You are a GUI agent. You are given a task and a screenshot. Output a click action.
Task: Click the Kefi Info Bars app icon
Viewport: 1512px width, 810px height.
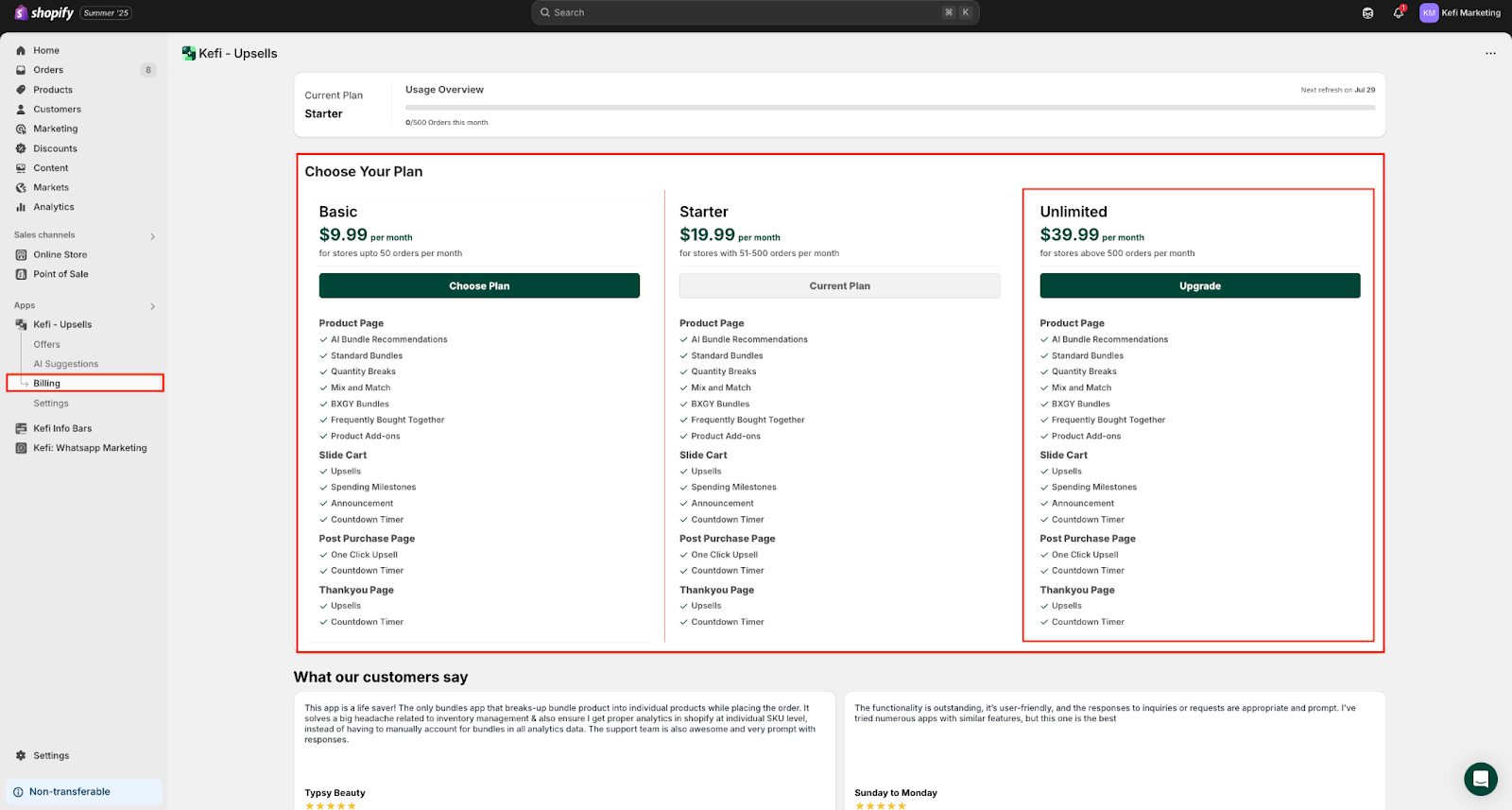tap(21, 429)
